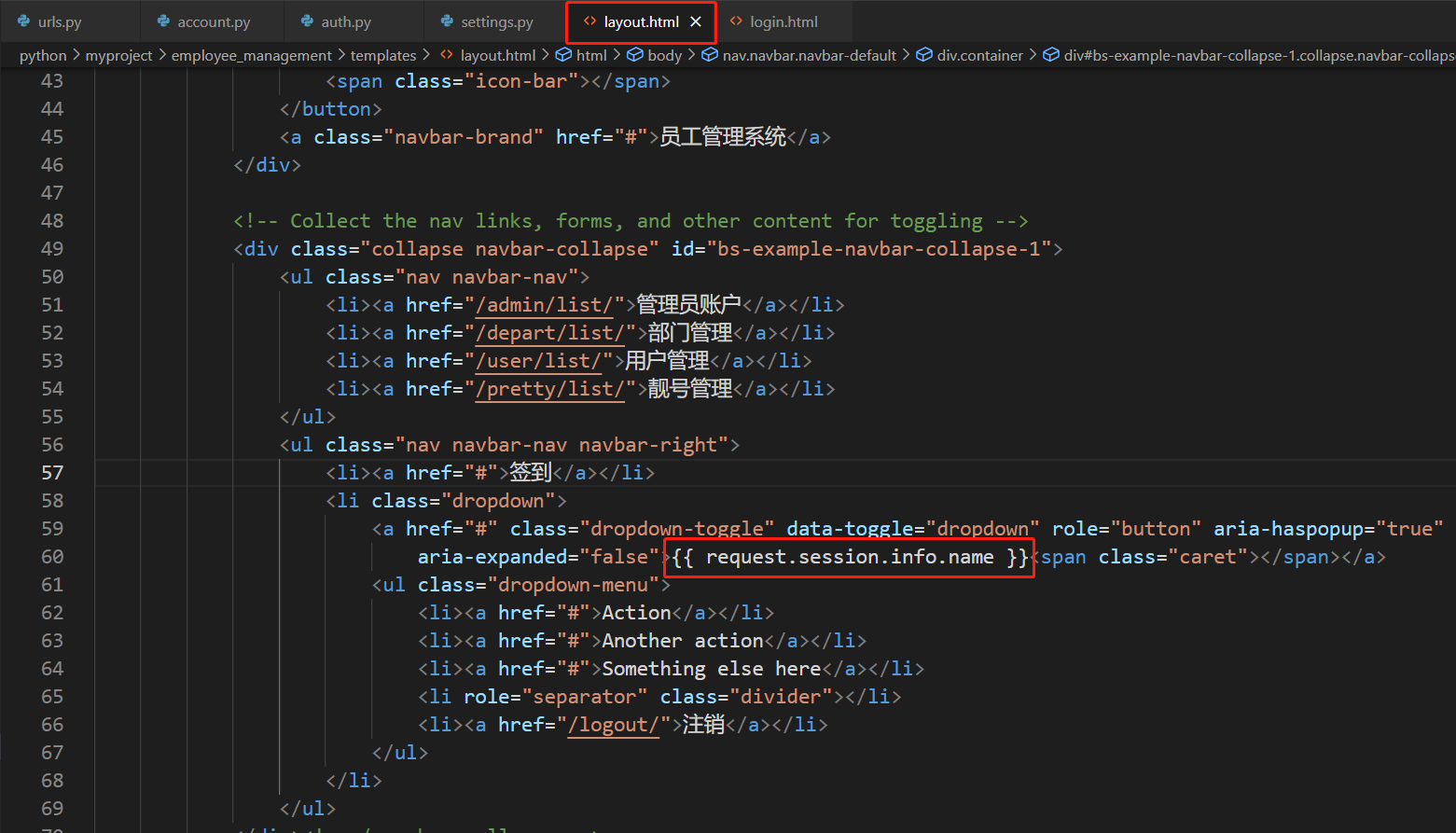Click "nav navbar-nav navbar-right" class value

[x=562, y=445]
